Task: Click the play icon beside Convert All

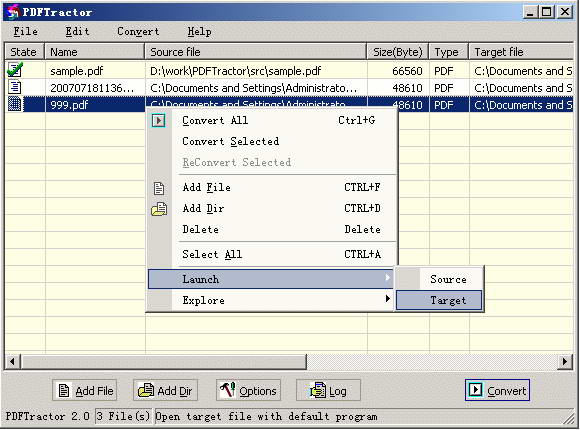Action: (x=159, y=121)
